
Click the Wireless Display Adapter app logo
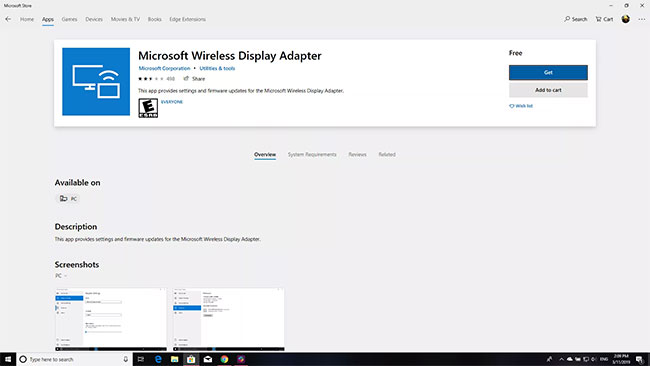click(x=96, y=82)
